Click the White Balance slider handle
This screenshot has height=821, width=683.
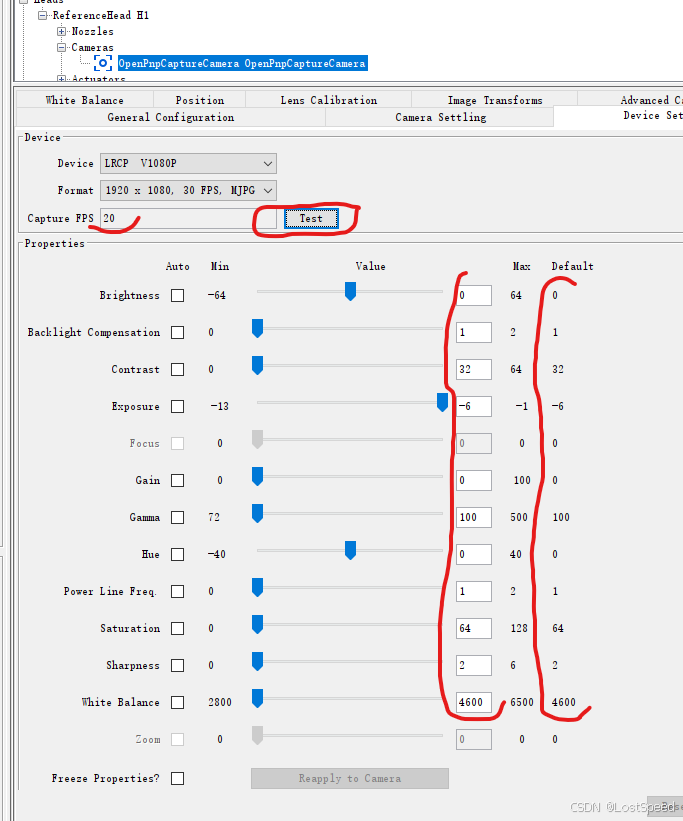click(x=257, y=698)
